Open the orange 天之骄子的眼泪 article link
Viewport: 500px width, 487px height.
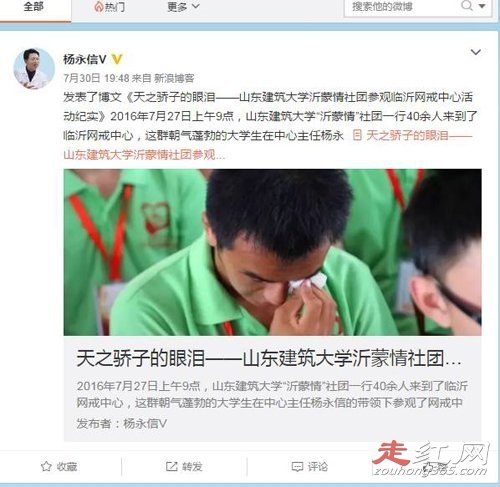[x=268, y=145]
